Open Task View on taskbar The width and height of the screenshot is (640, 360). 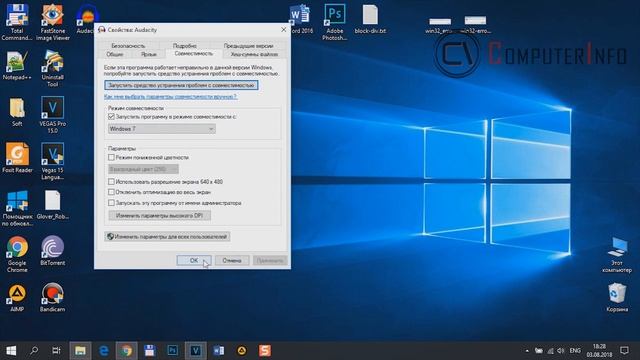click(x=57, y=351)
